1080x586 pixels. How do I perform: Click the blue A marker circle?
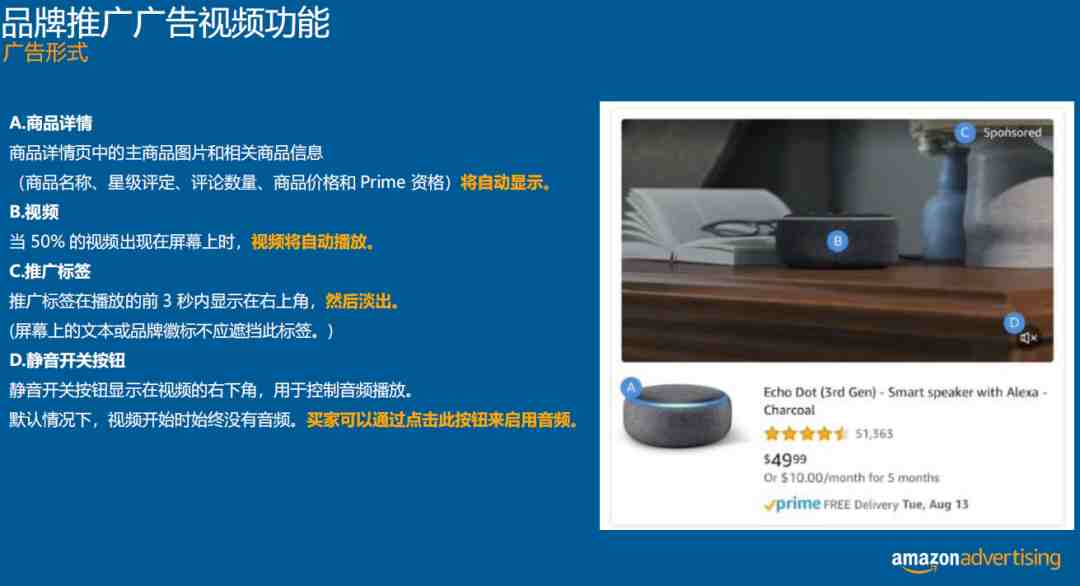tap(631, 388)
